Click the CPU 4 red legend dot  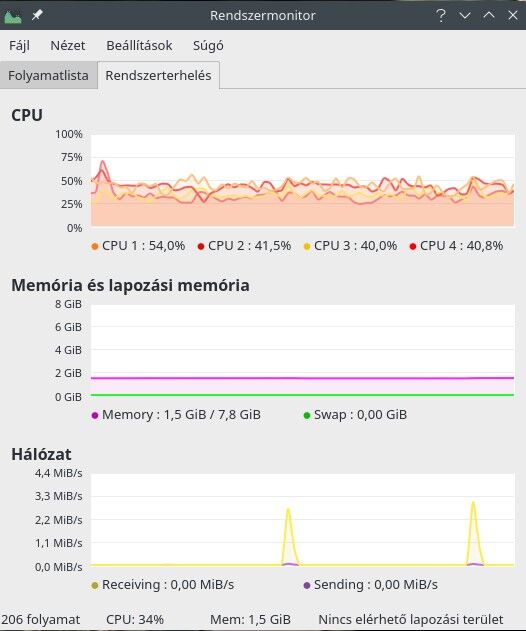coord(413,246)
